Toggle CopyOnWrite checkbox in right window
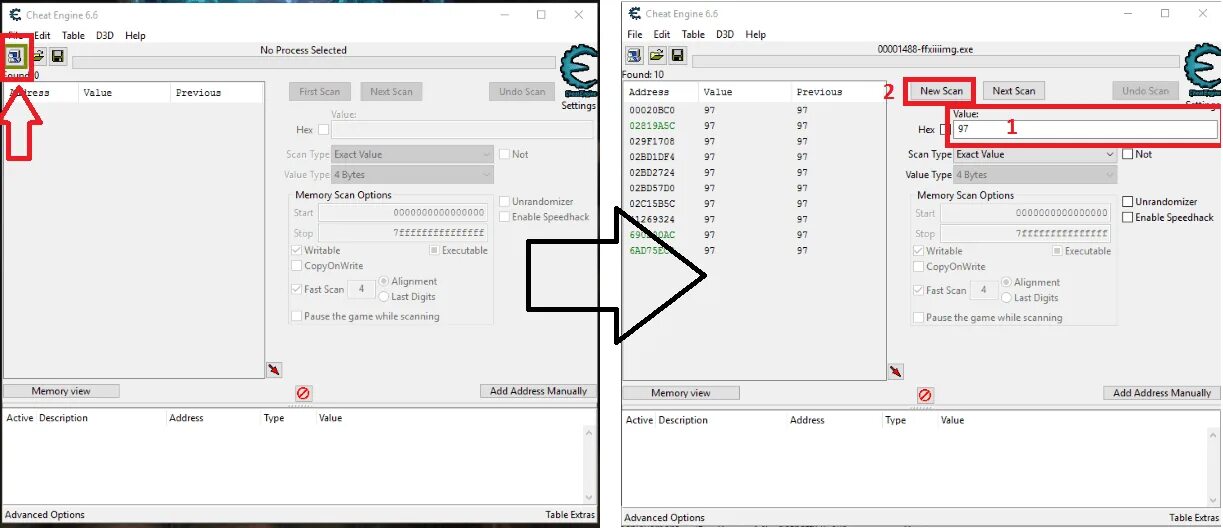Screen dimensions: 1223x528 [x=919, y=267]
